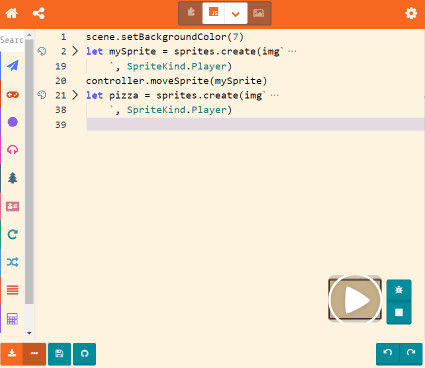Open the Sprites toolbox category (paper plane)
The image size is (425, 368).
point(13,66)
